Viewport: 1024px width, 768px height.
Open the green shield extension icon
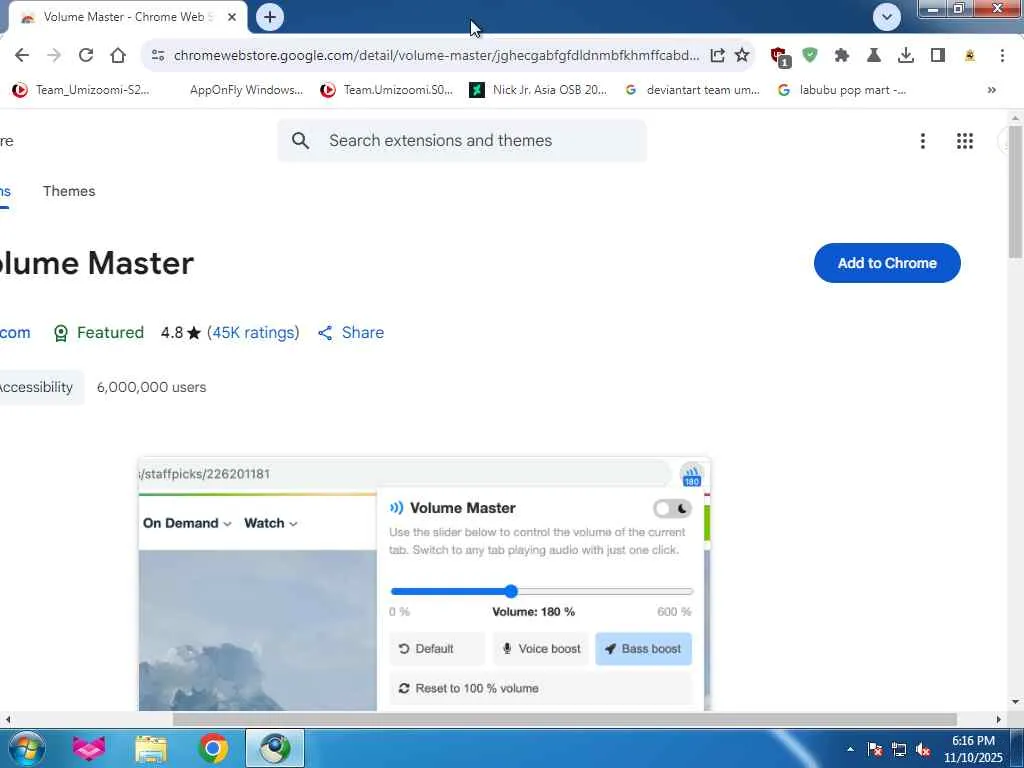point(810,56)
